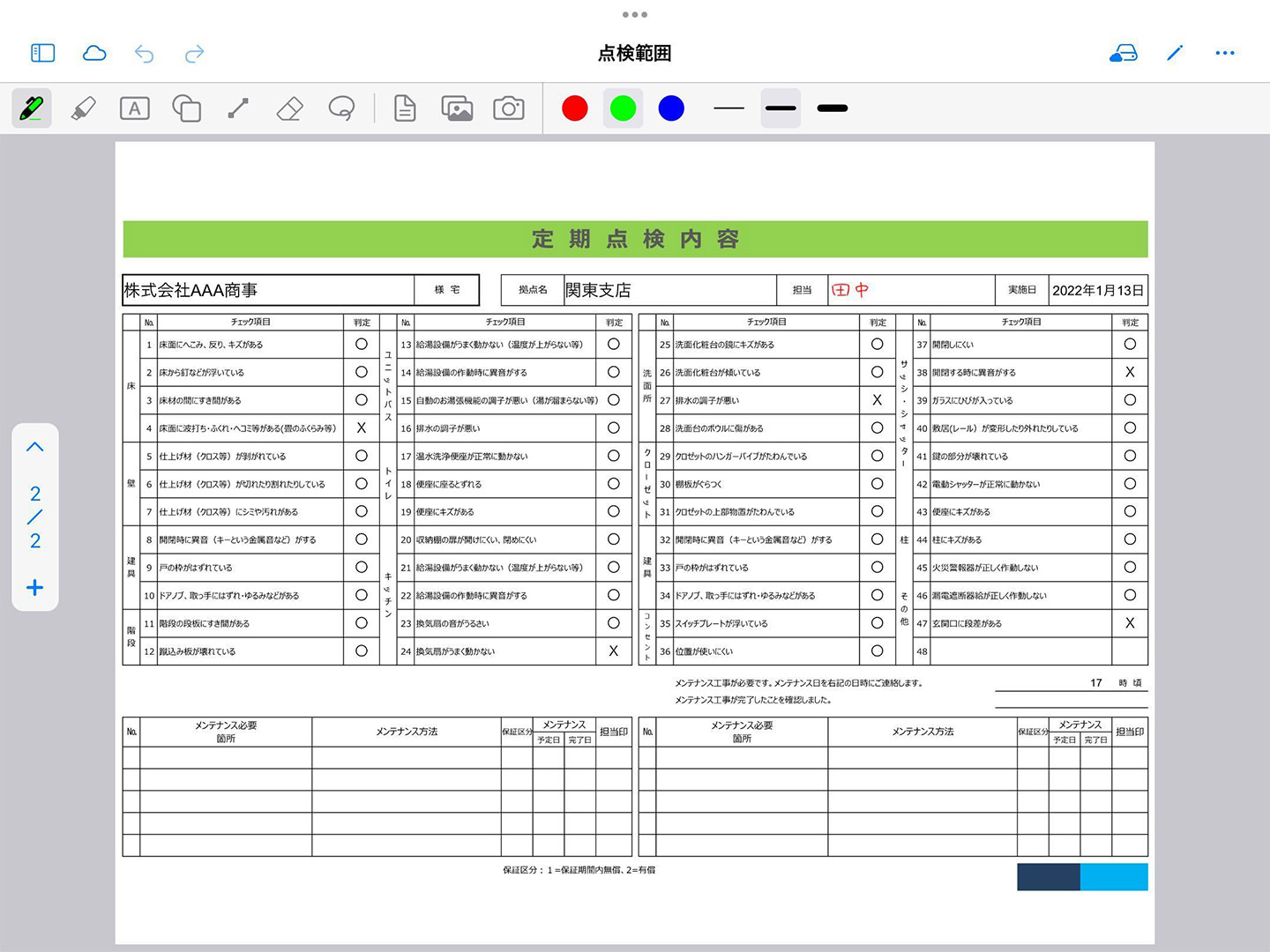Insert a document page
1270x952 pixels.
click(x=405, y=108)
